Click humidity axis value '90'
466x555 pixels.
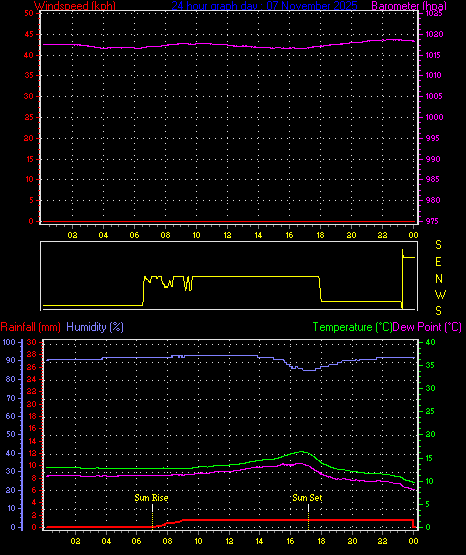coord(11,360)
